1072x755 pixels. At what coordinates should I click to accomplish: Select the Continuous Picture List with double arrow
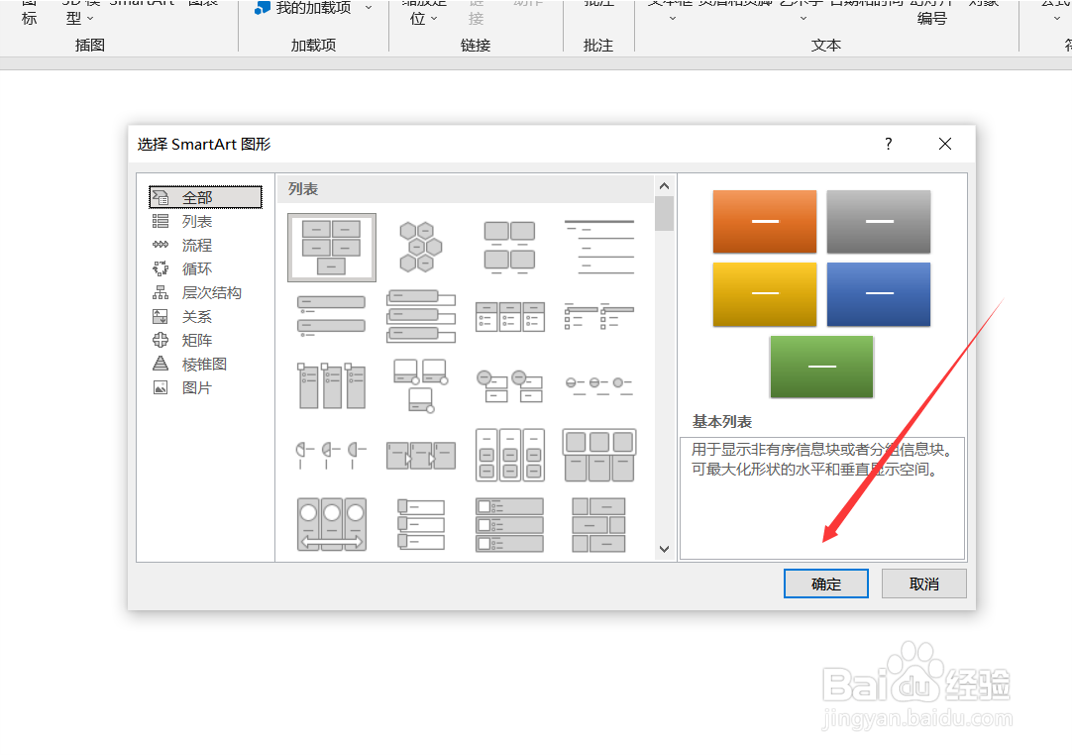332,525
